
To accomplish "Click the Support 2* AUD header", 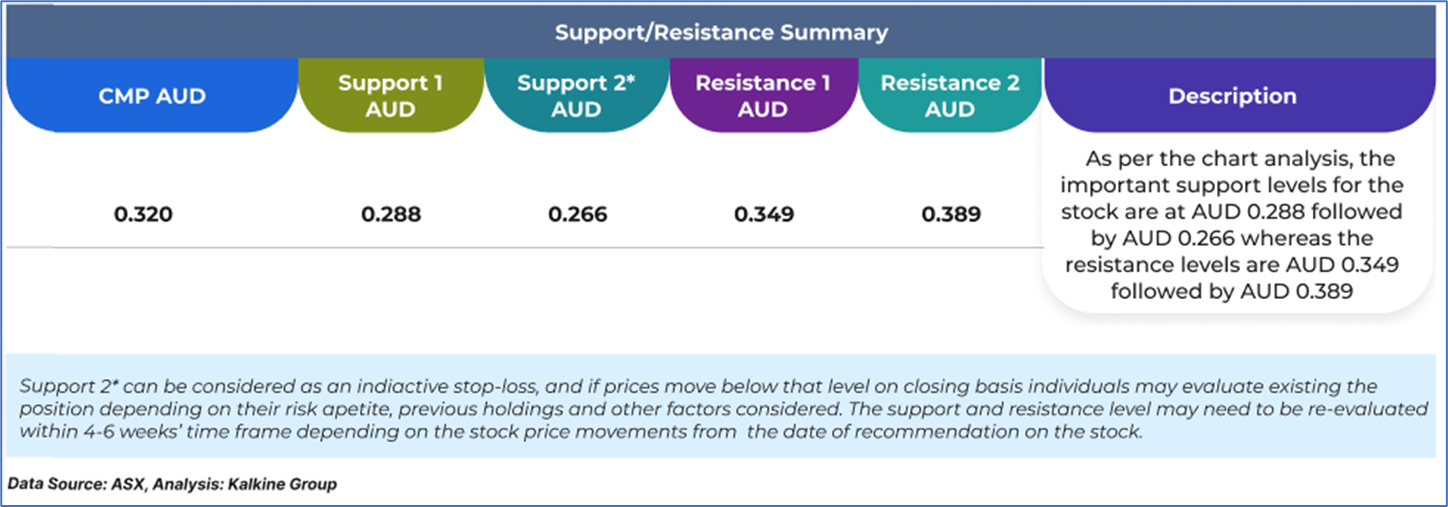I will [x=576, y=96].
